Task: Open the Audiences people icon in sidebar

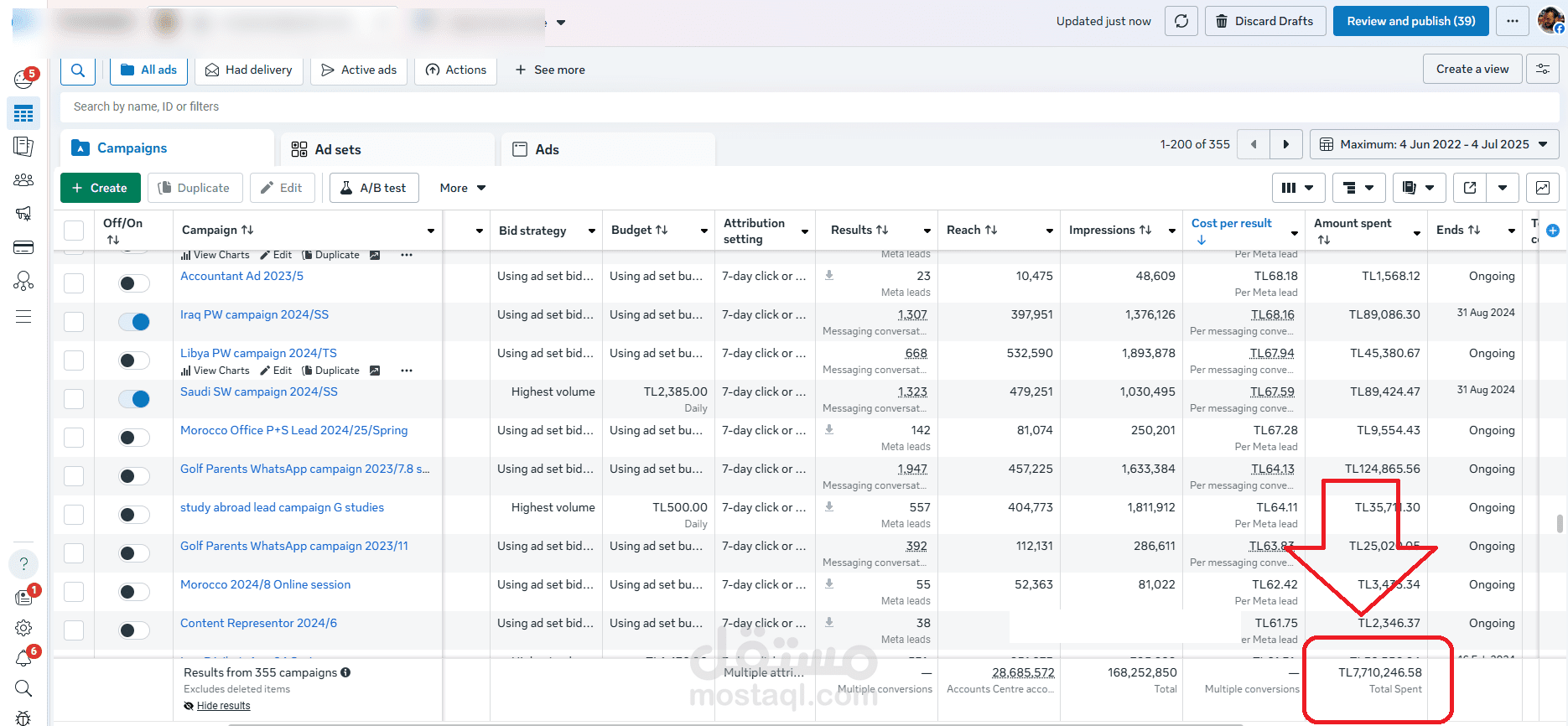Action: pos(23,180)
